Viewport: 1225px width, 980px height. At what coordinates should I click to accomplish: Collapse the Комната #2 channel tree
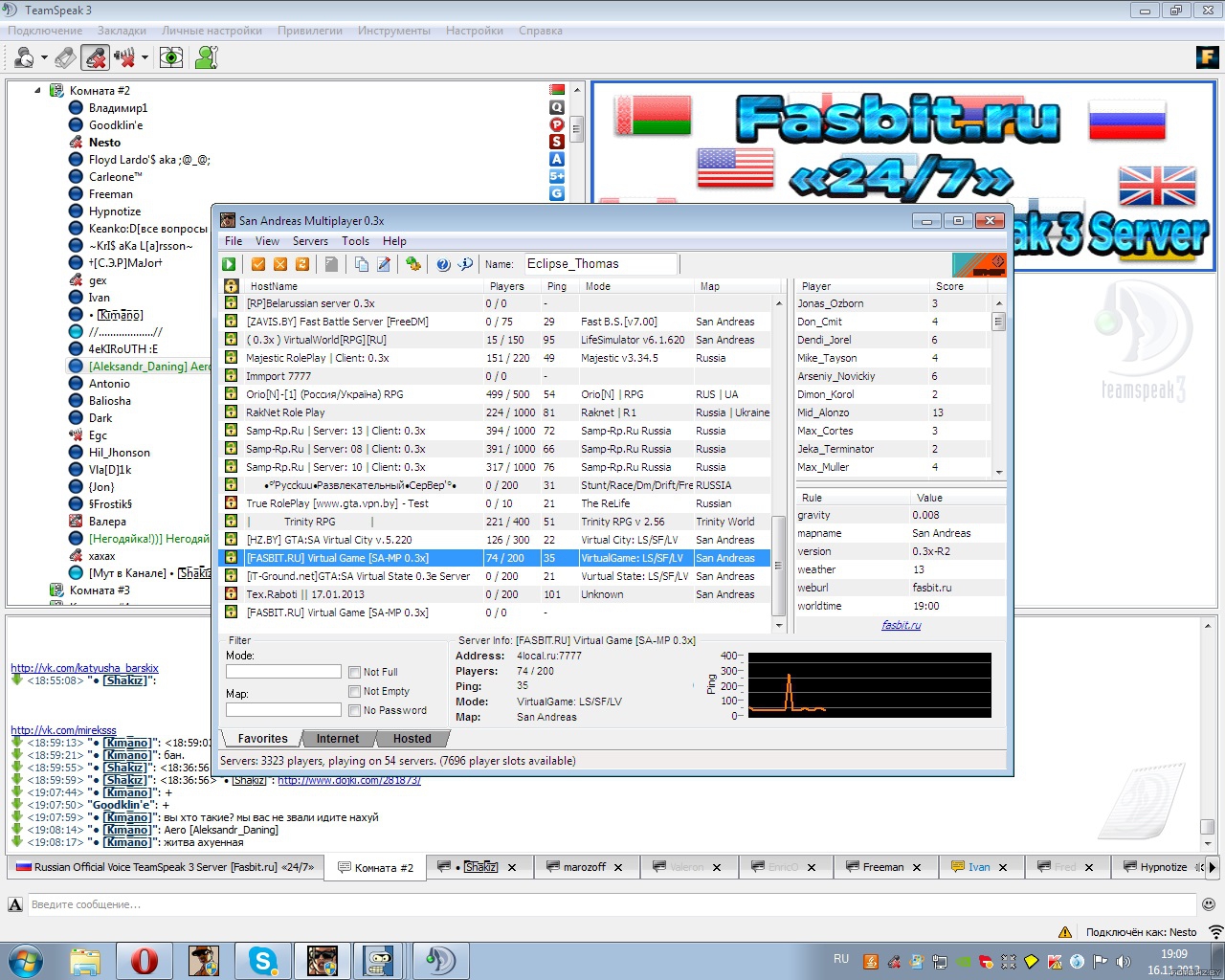pos(38,91)
